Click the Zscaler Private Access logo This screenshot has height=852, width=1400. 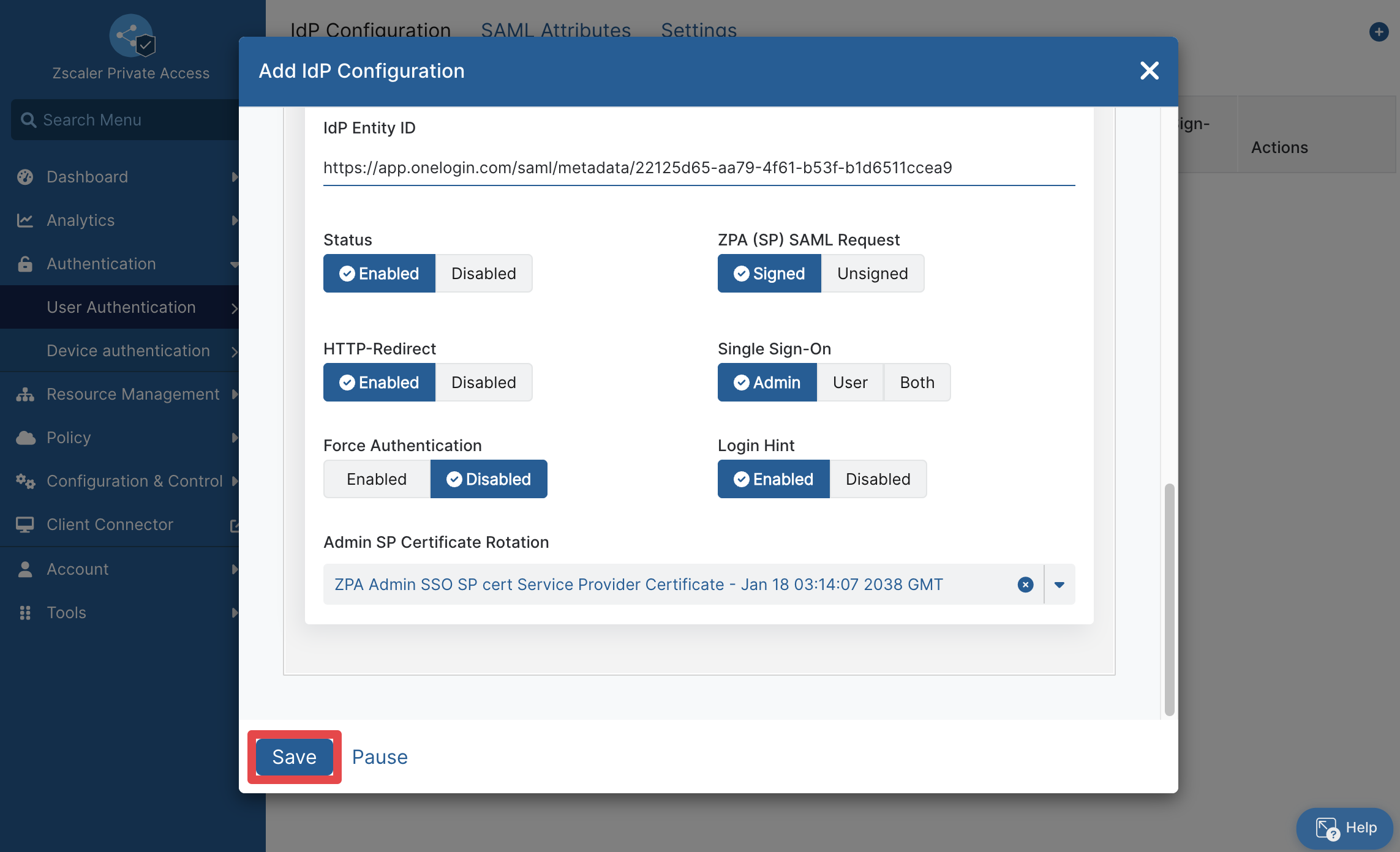tap(132, 36)
